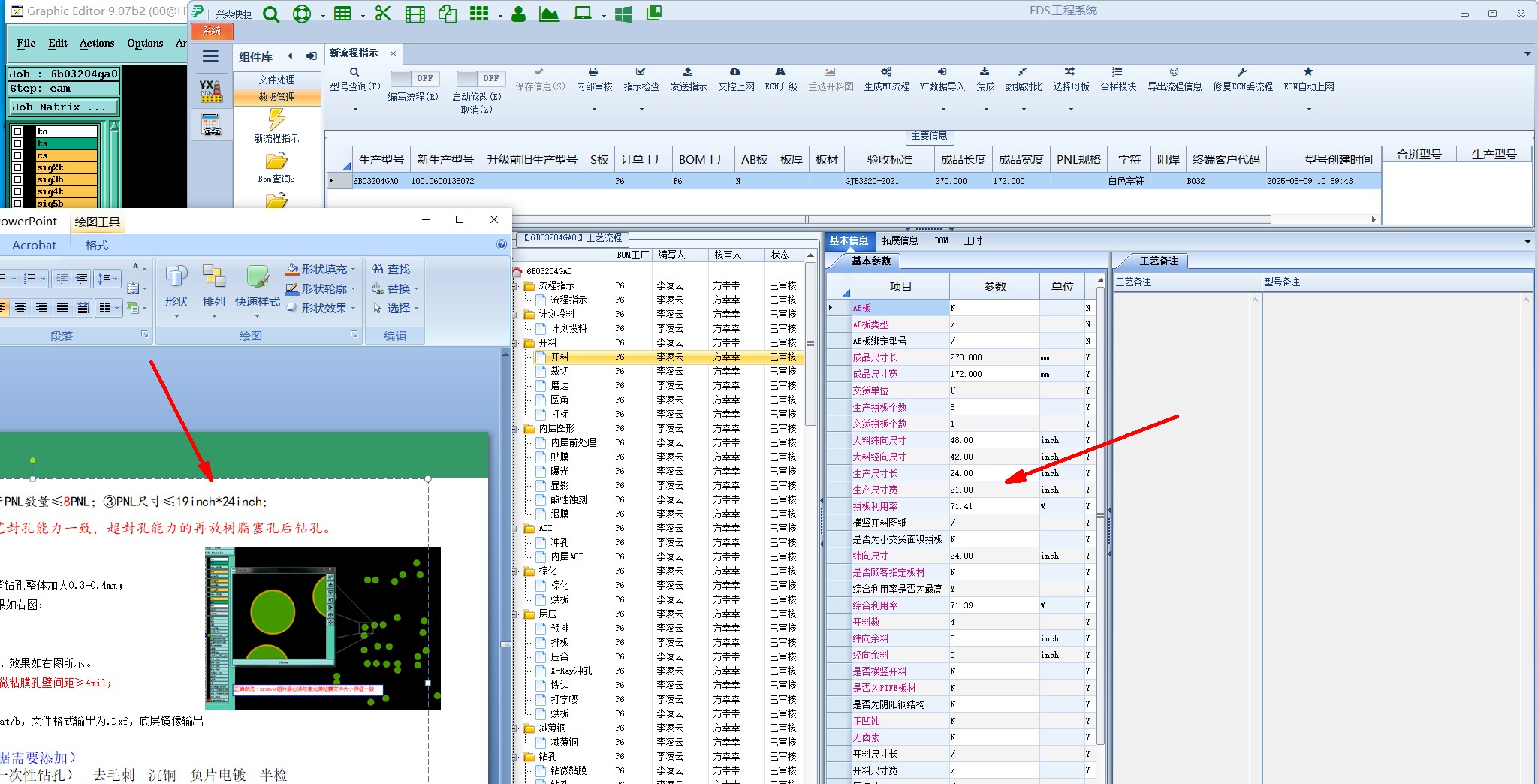Click the Job Matrix button
Screen dimensions: 1538x784
pos(62,107)
